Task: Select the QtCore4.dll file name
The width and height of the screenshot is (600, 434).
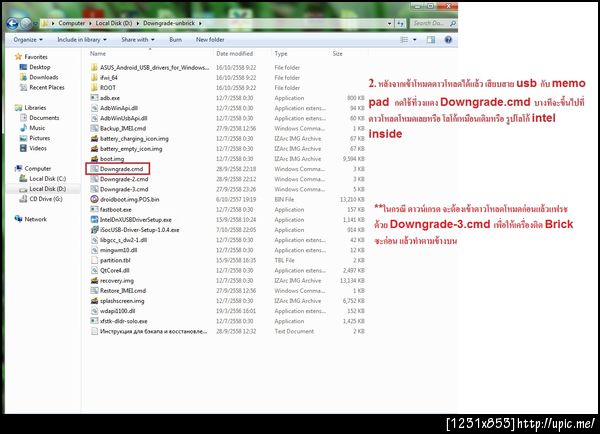Action: point(115,270)
